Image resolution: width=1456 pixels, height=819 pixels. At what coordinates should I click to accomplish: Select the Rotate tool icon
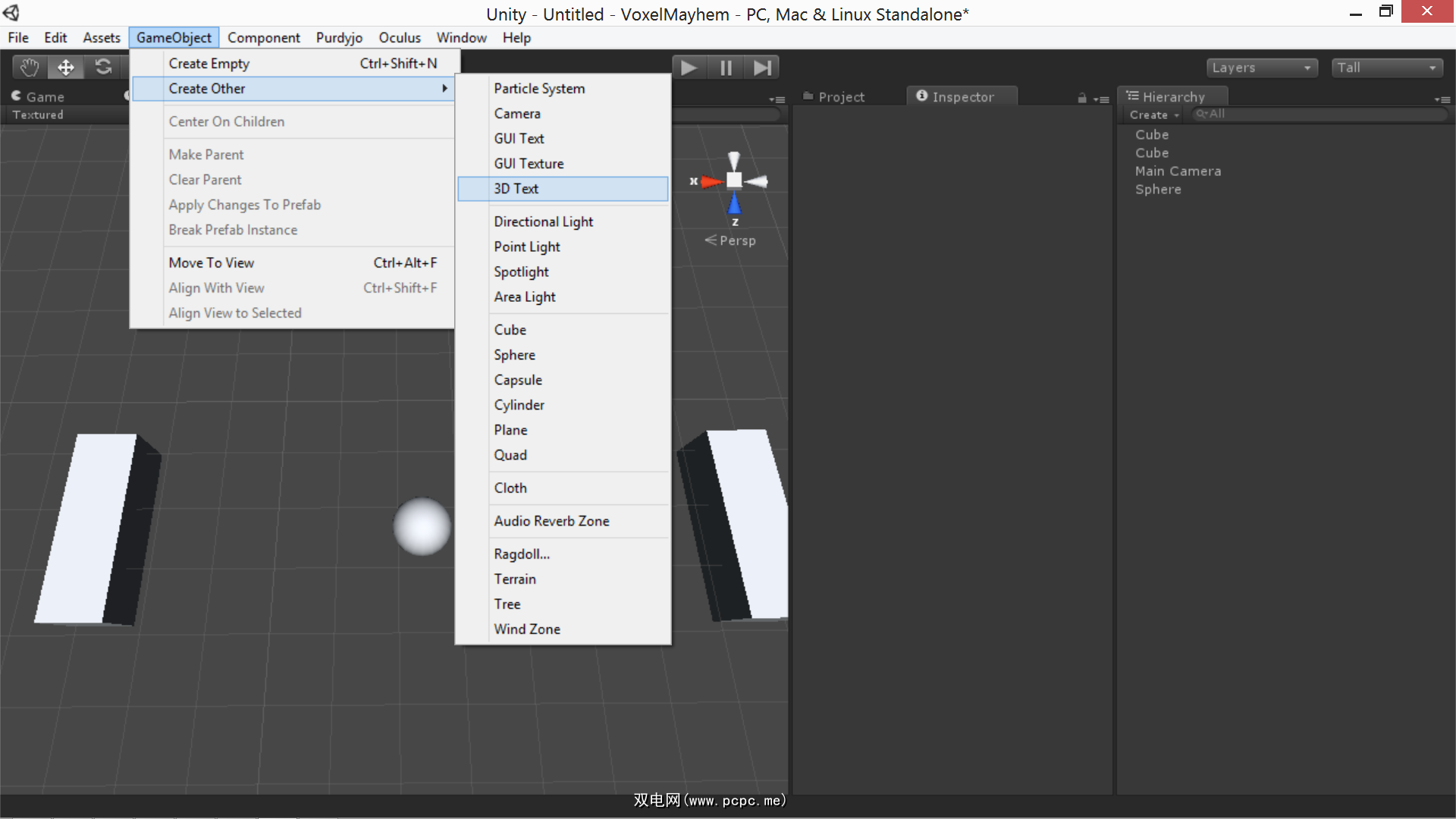click(103, 67)
